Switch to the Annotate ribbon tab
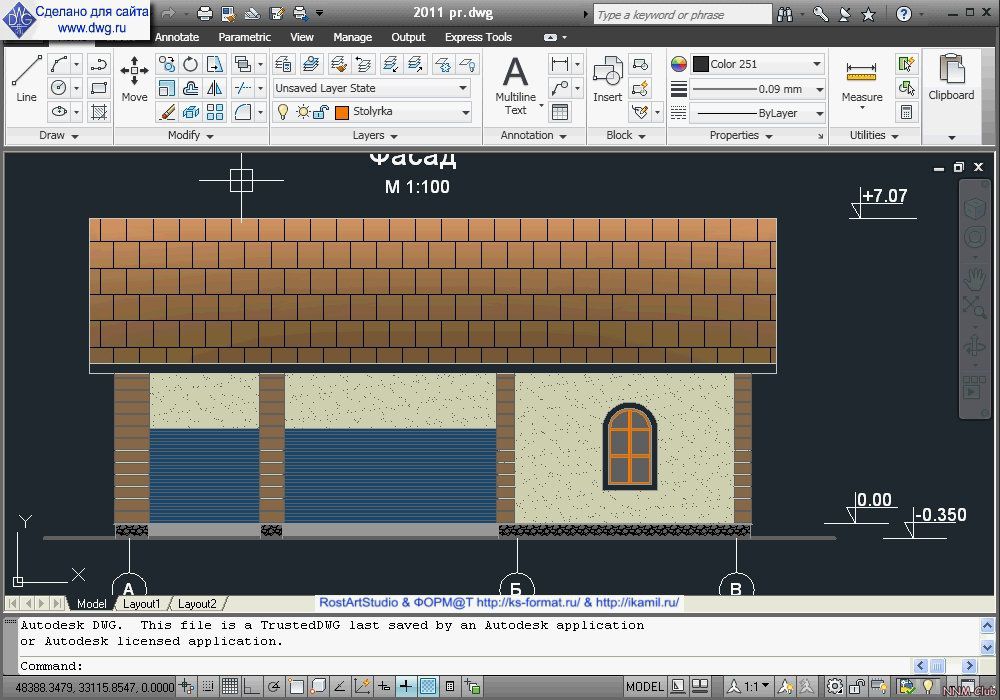Viewport: 1000px width, 700px height. point(177,37)
